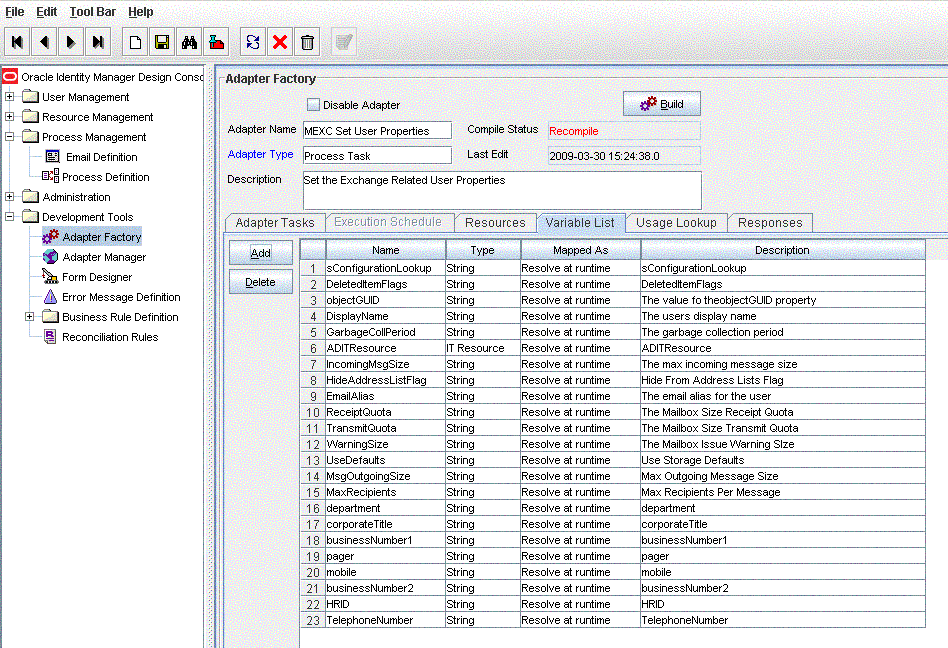The height and width of the screenshot is (648, 948).
Task: Open the Tool Bar menu
Action: [x=93, y=12]
